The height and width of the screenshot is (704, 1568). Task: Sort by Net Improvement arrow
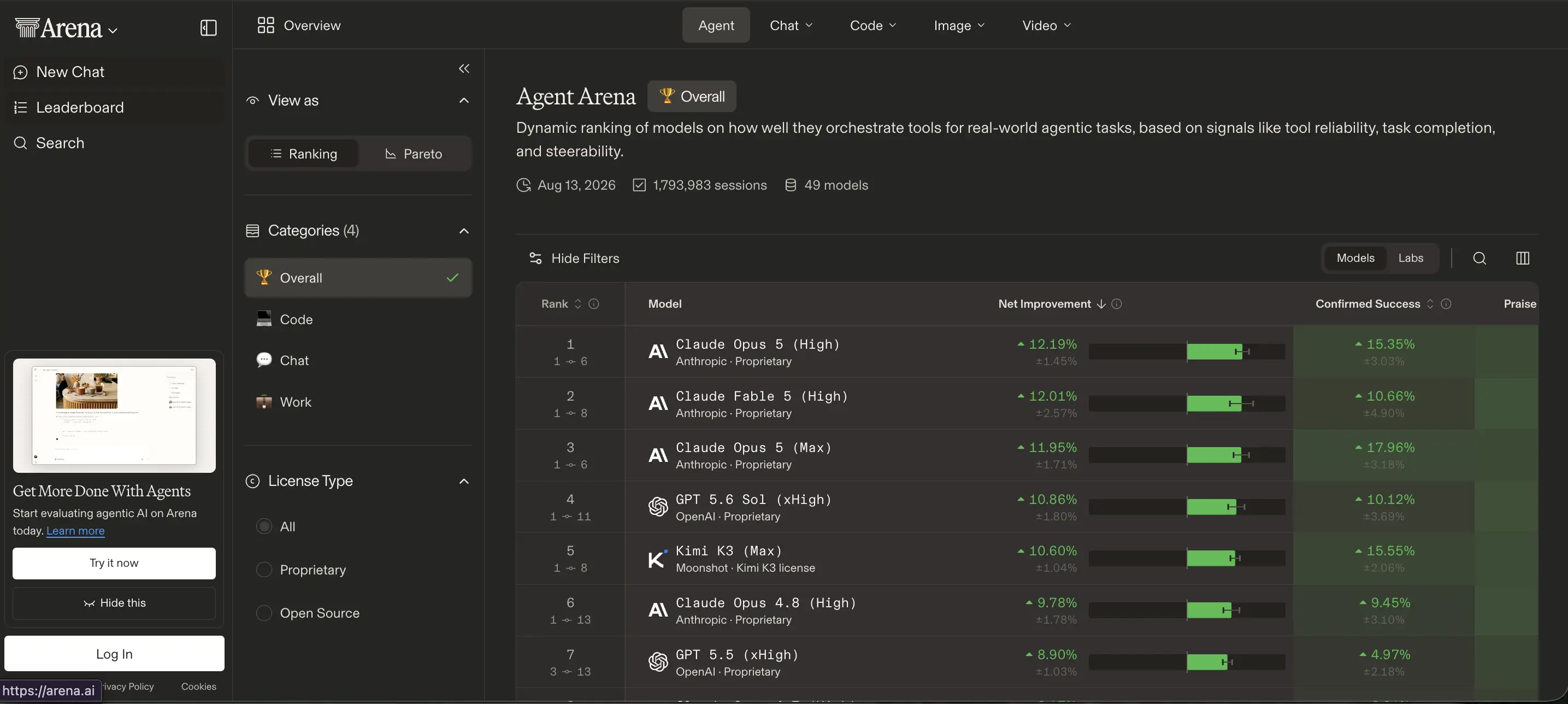tap(1100, 303)
